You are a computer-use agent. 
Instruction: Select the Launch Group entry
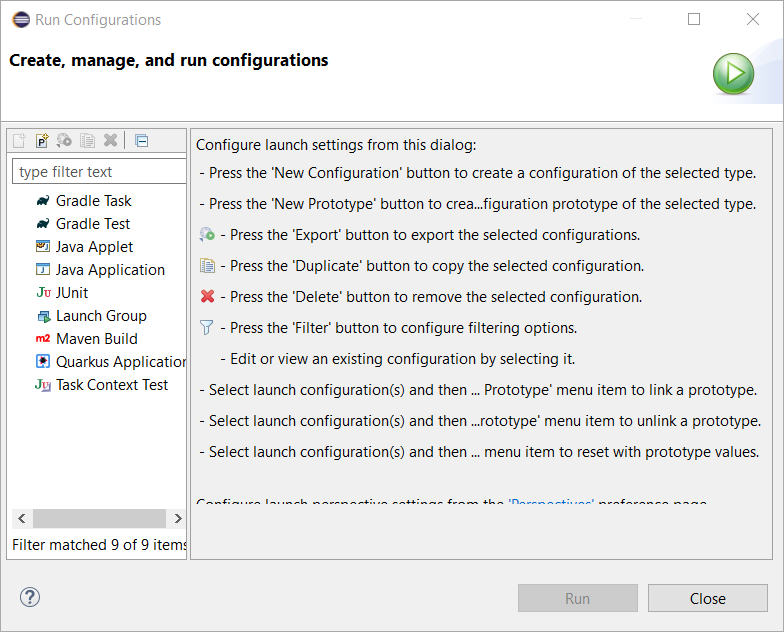point(101,316)
